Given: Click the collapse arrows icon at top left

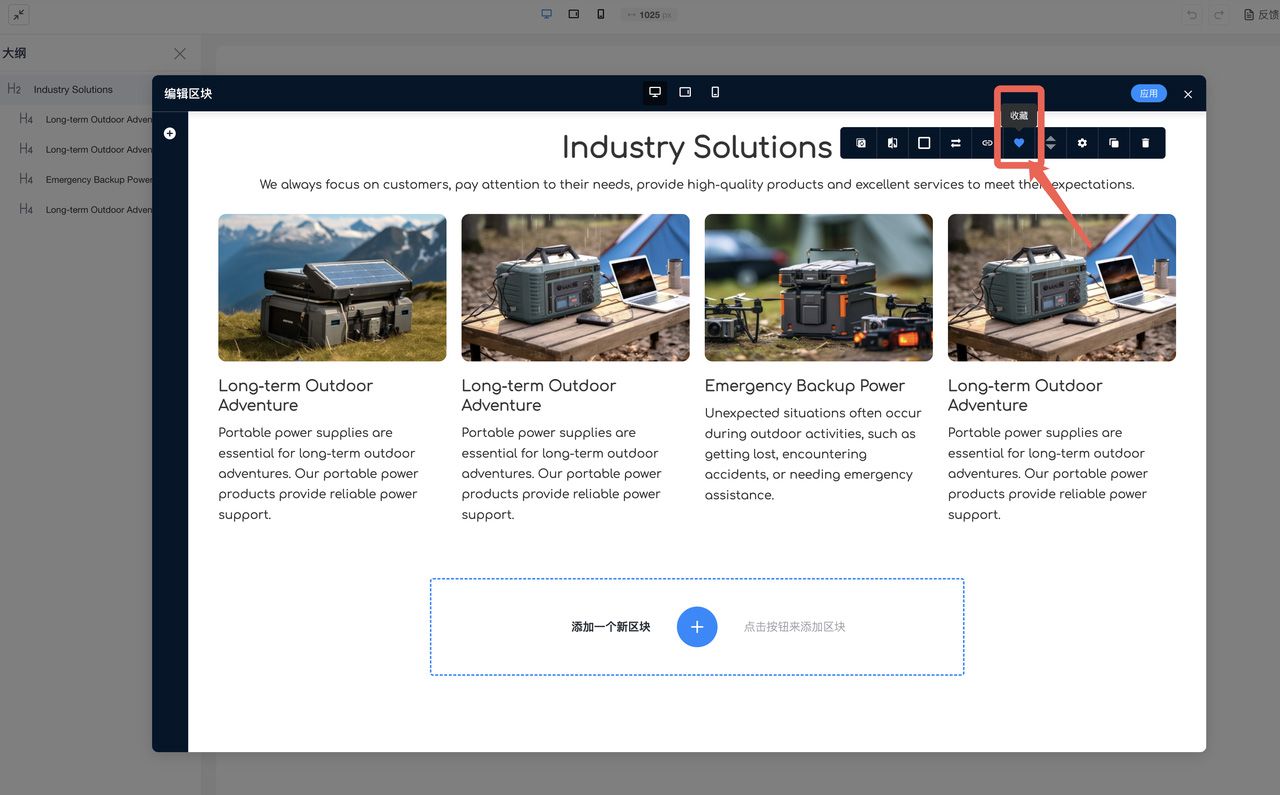Looking at the screenshot, I should [19, 15].
